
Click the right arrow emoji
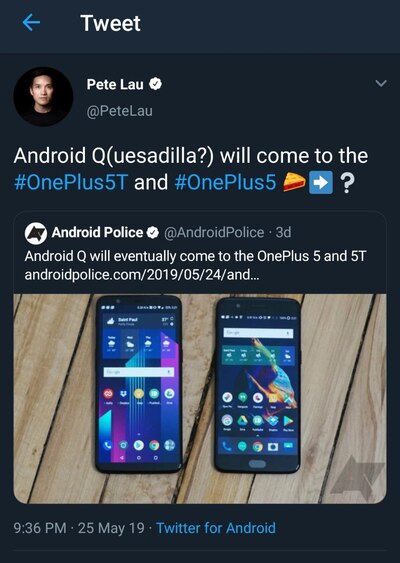click(x=321, y=182)
